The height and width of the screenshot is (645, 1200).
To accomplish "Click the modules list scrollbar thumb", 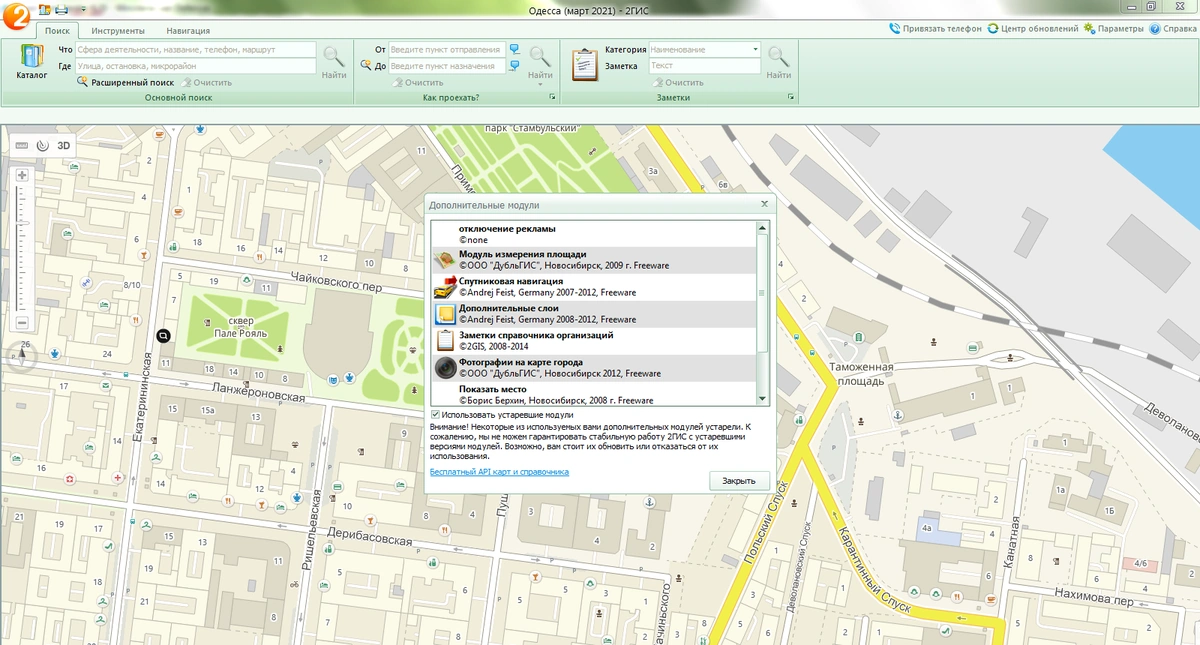I will click(763, 291).
